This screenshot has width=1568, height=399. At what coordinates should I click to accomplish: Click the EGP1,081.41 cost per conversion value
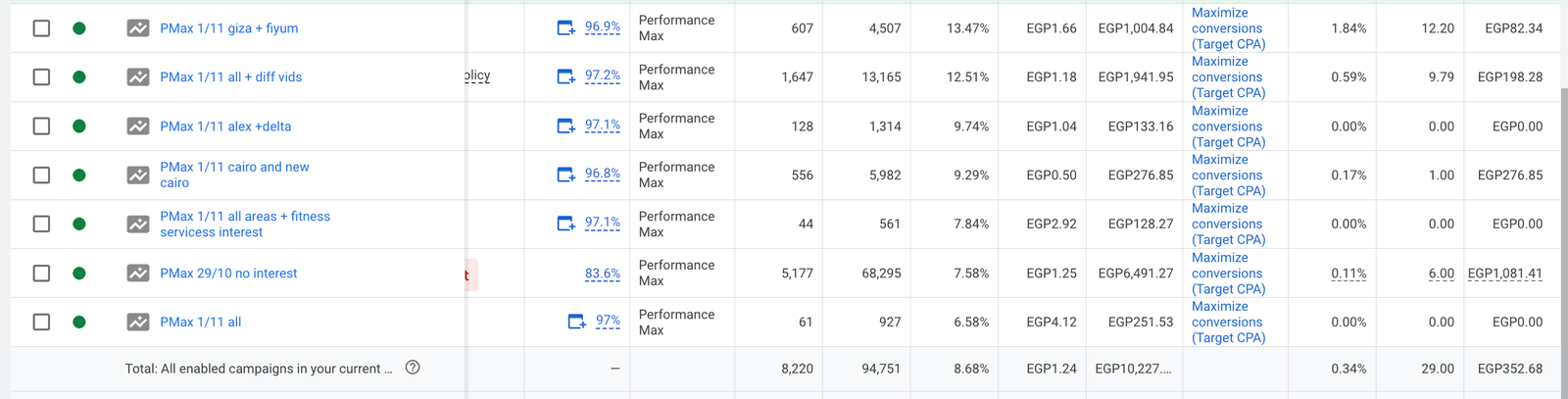pos(1504,274)
